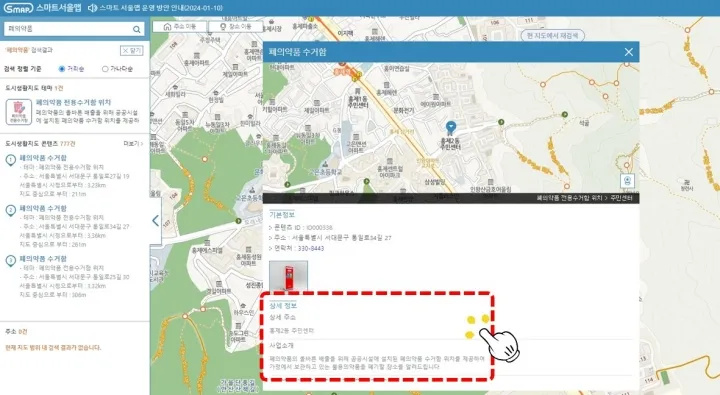Click the 주소 0건 heading
The image size is (720, 395).
point(16,331)
